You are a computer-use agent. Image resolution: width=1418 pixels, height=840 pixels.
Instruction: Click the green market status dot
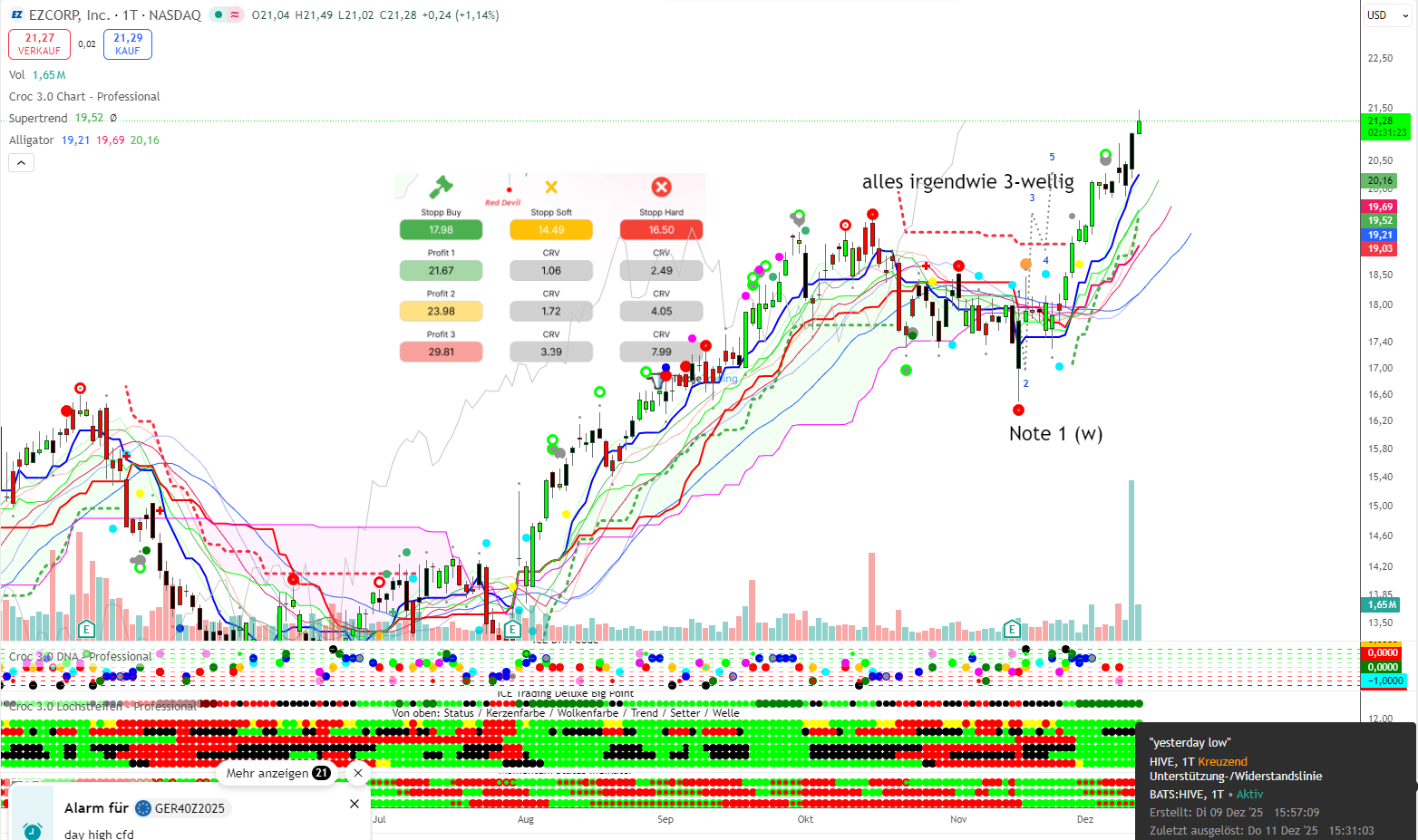(219, 15)
